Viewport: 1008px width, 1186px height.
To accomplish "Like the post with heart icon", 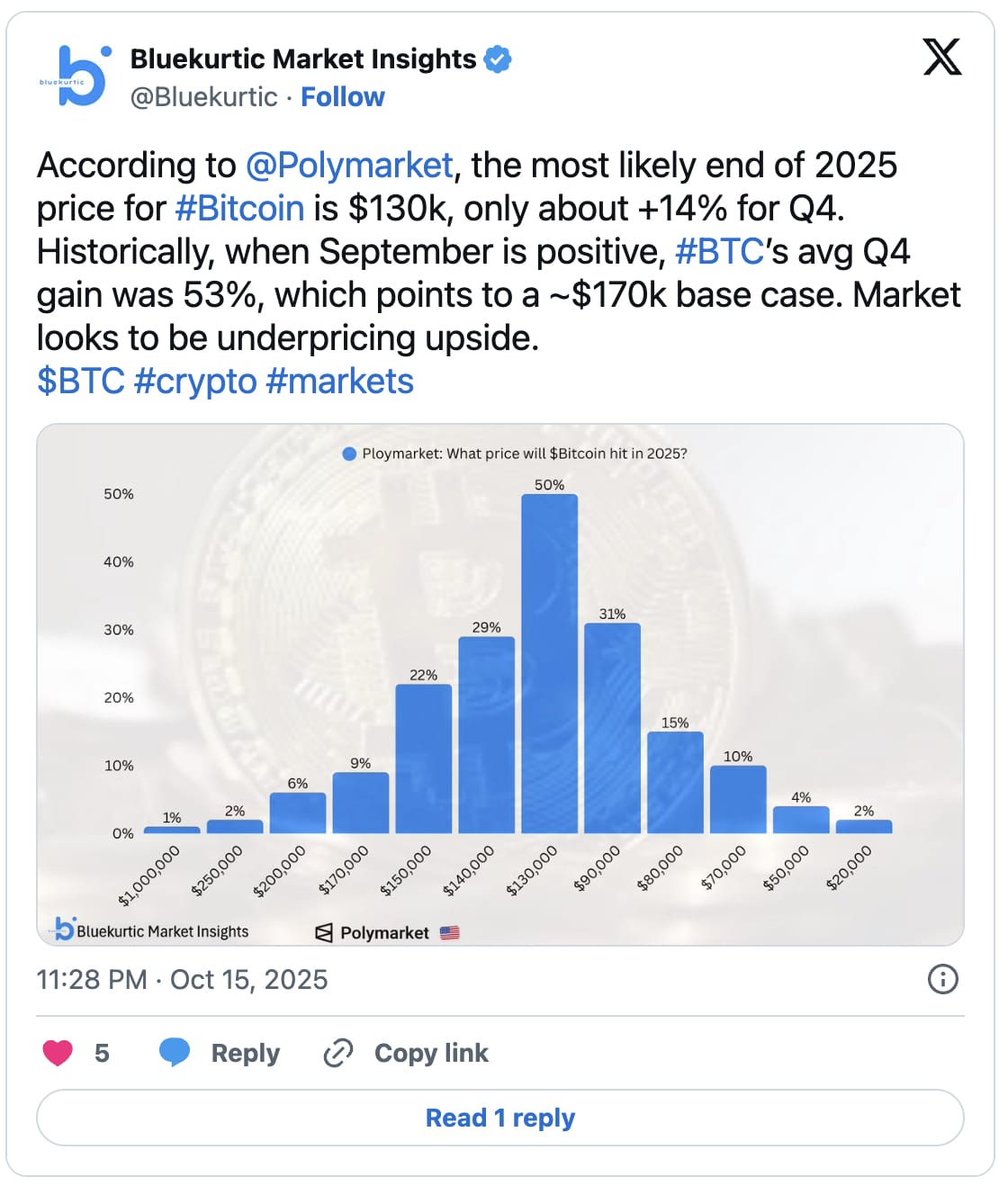I will click(58, 1053).
